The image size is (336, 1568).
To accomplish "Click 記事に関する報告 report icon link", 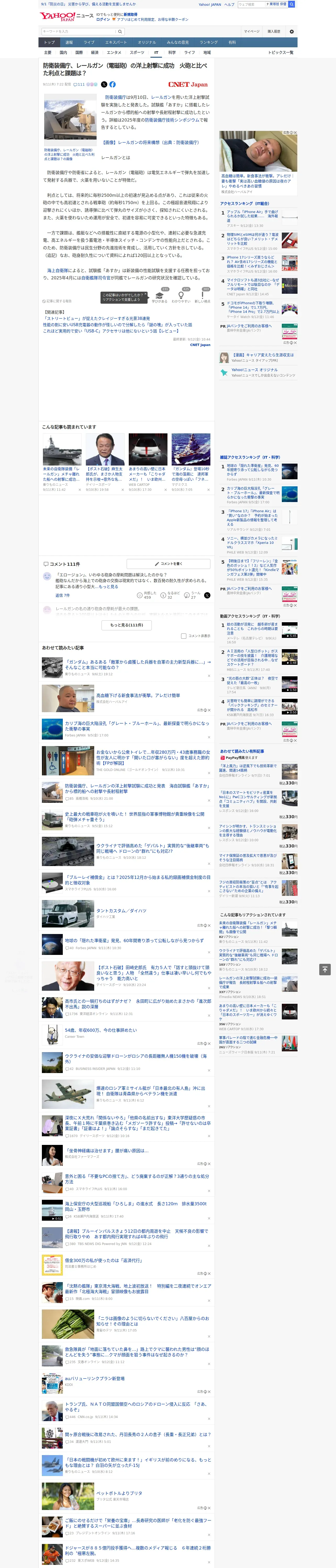I will (x=58, y=301).
